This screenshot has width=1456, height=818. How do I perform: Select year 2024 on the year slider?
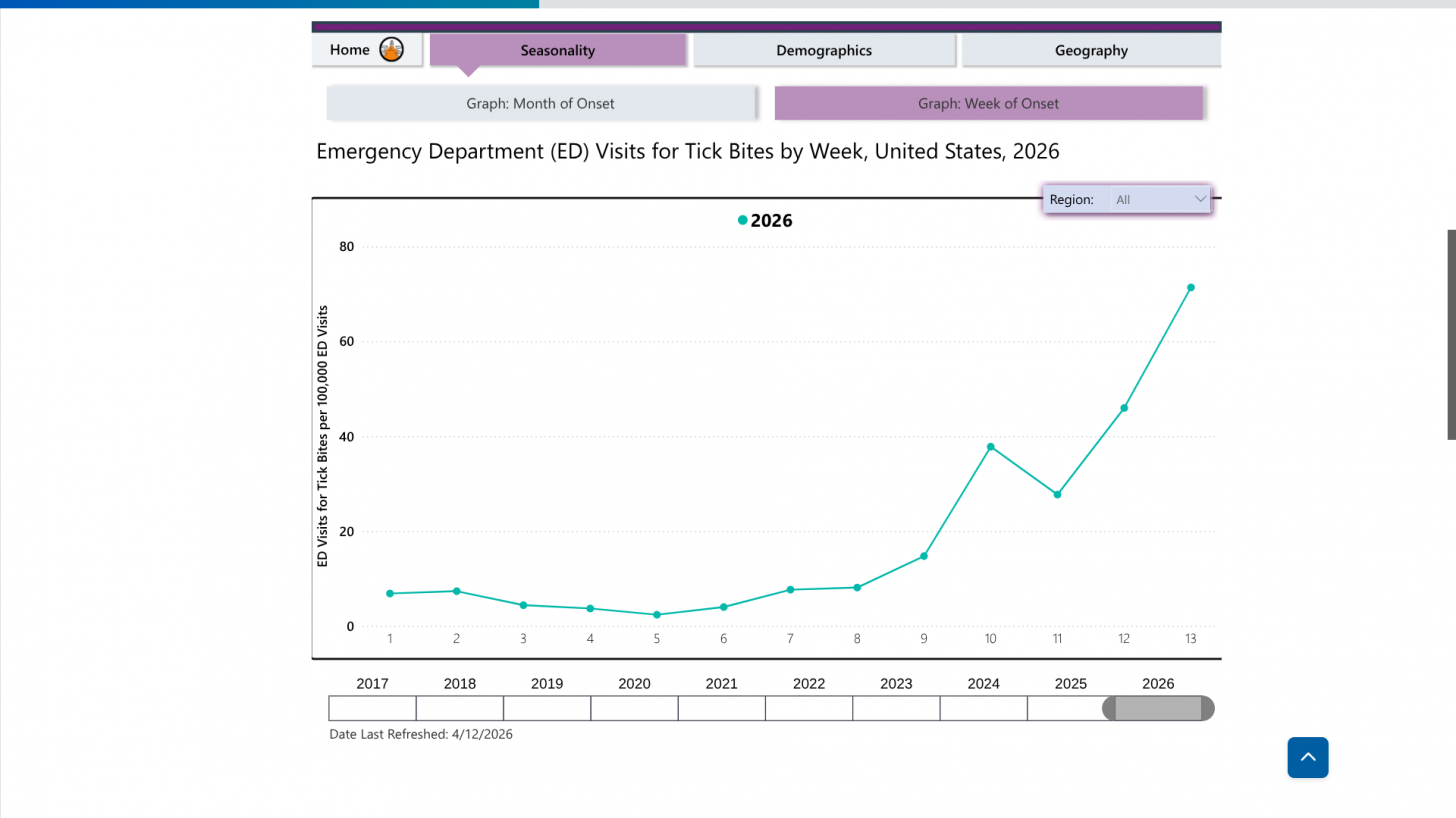(x=983, y=708)
